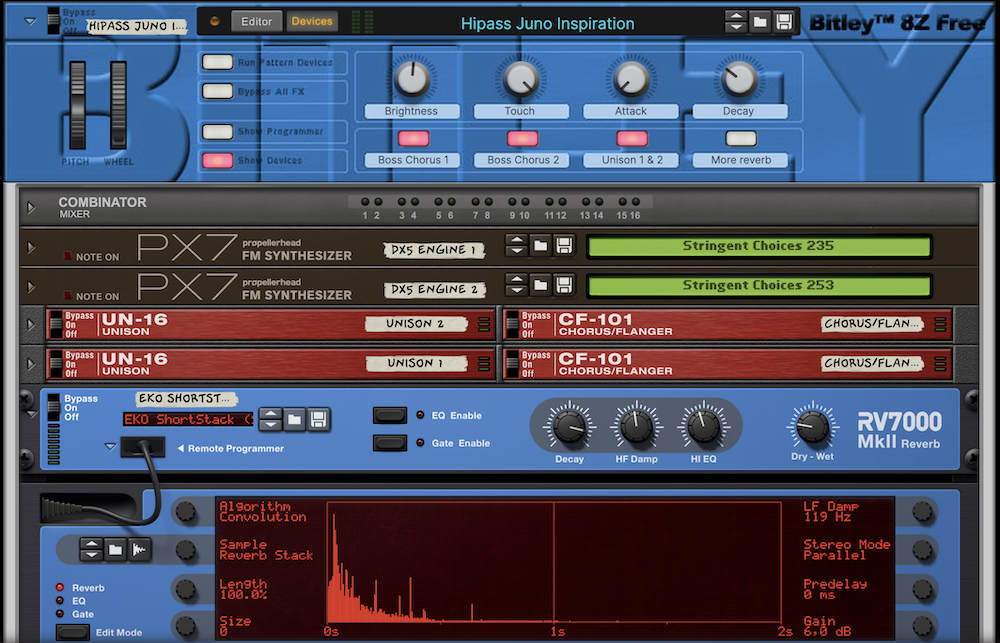
Task: Click Stringent Choices 235 patch display
Action: click(758, 246)
